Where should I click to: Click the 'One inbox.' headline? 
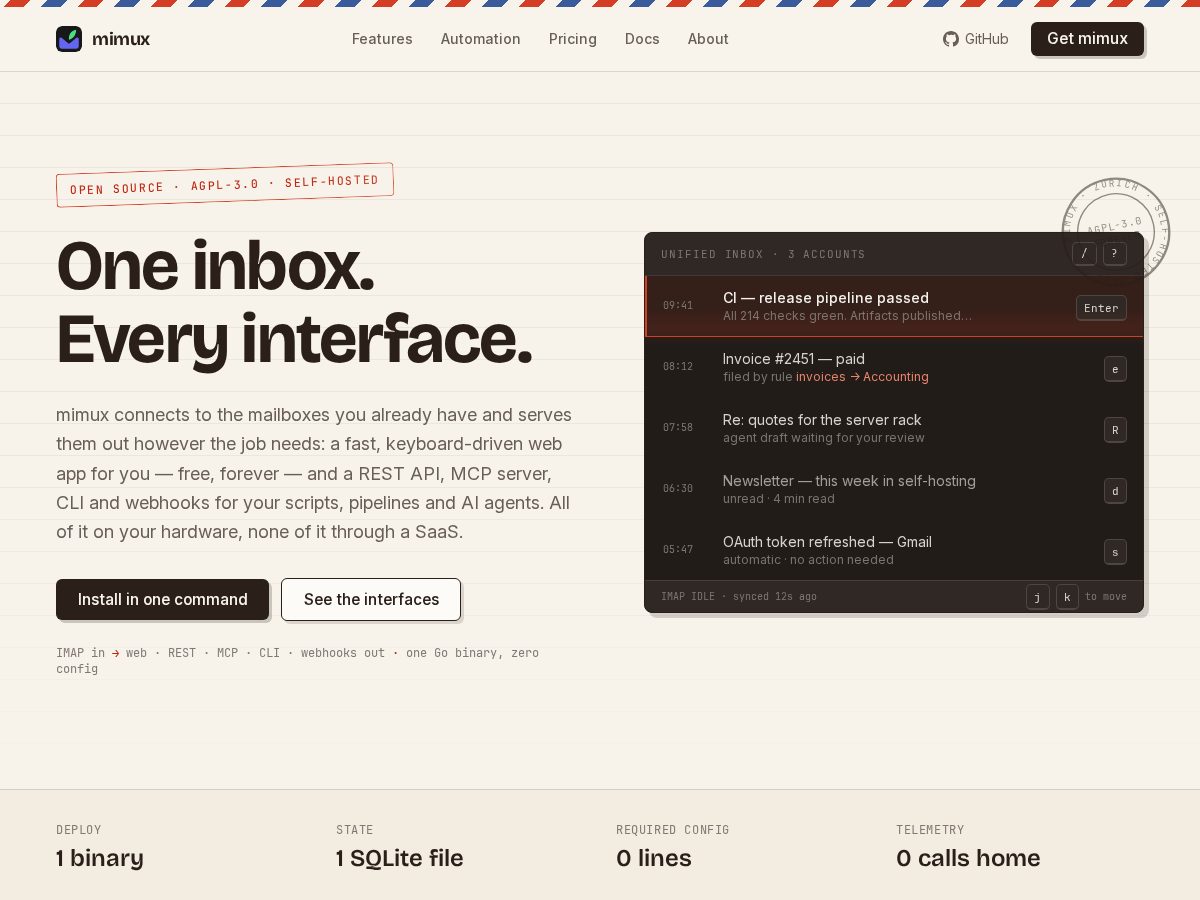click(x=215, y=266)
